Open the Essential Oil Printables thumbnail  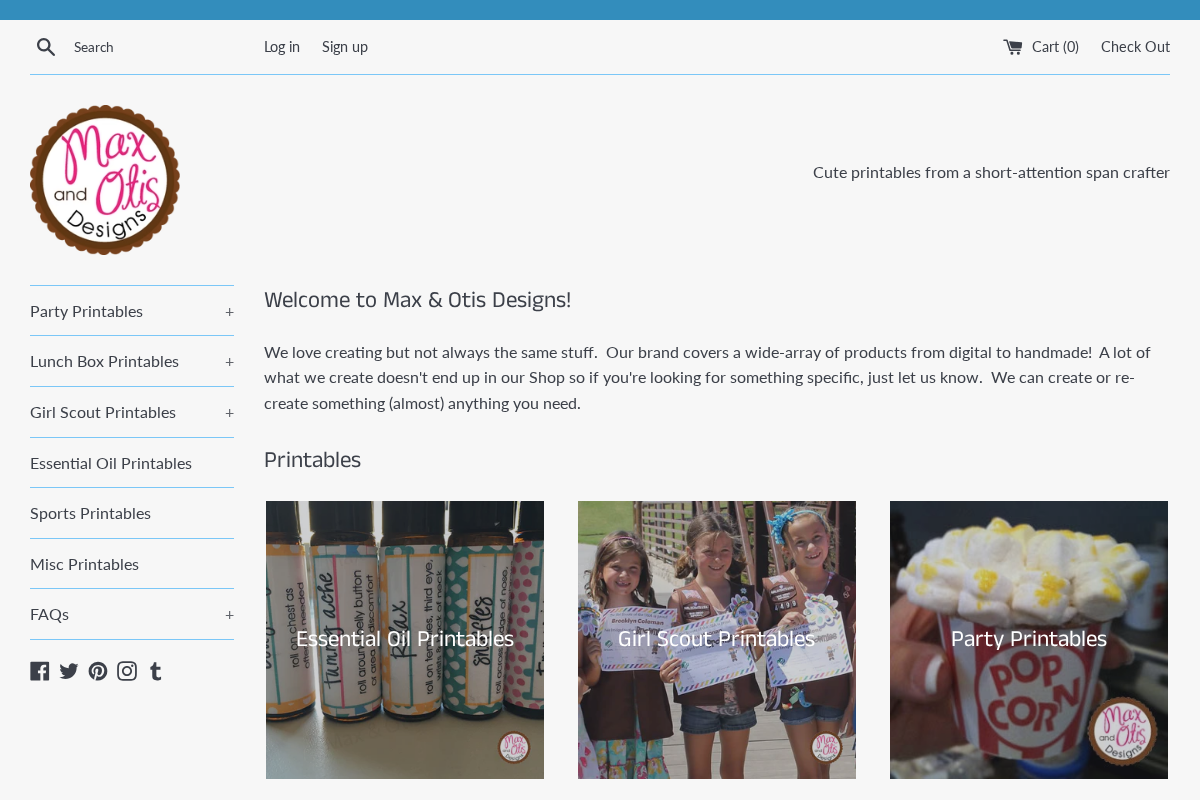point(404,639)
